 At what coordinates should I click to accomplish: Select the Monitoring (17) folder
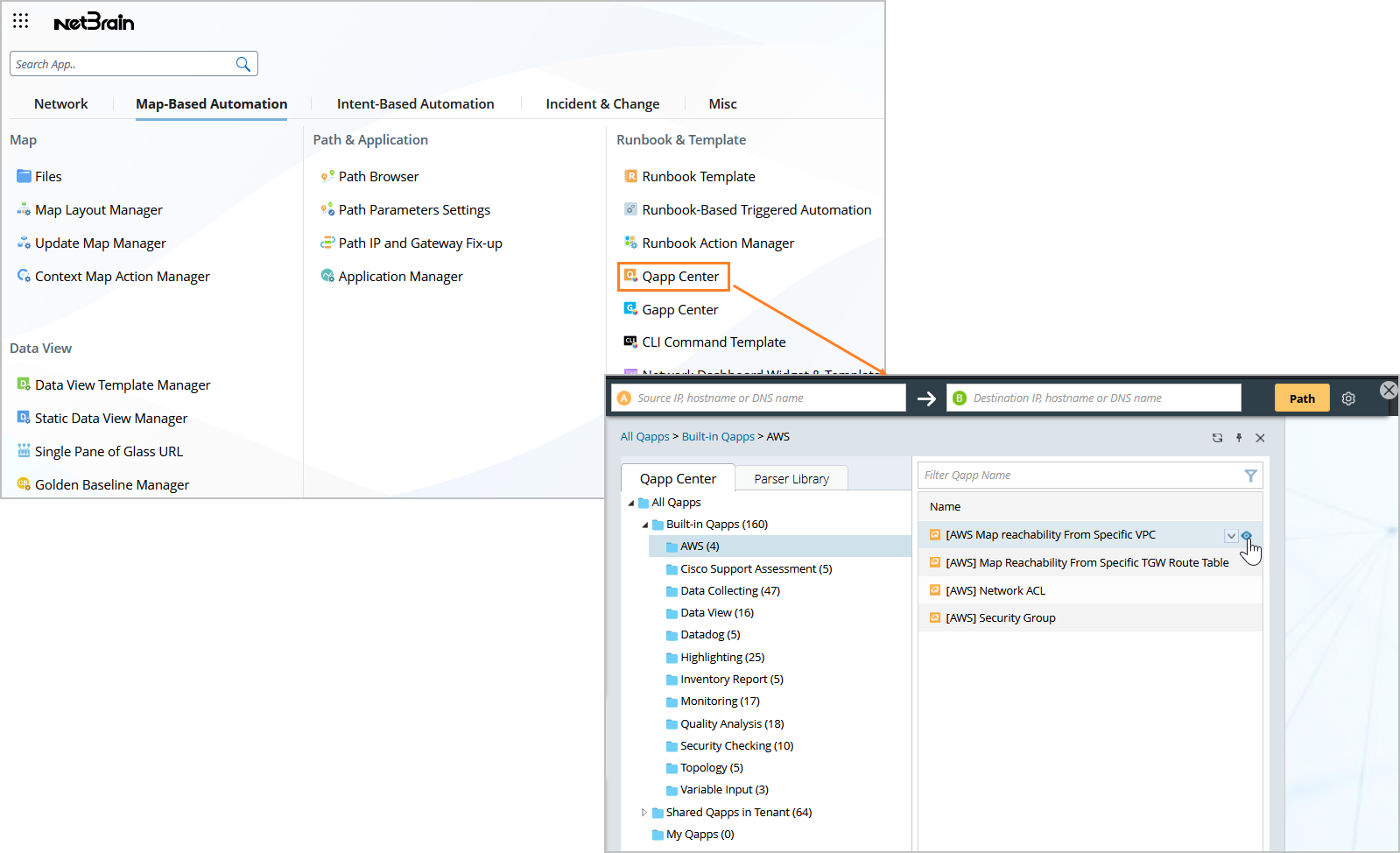pyautogui.click(x=720, y=701)
